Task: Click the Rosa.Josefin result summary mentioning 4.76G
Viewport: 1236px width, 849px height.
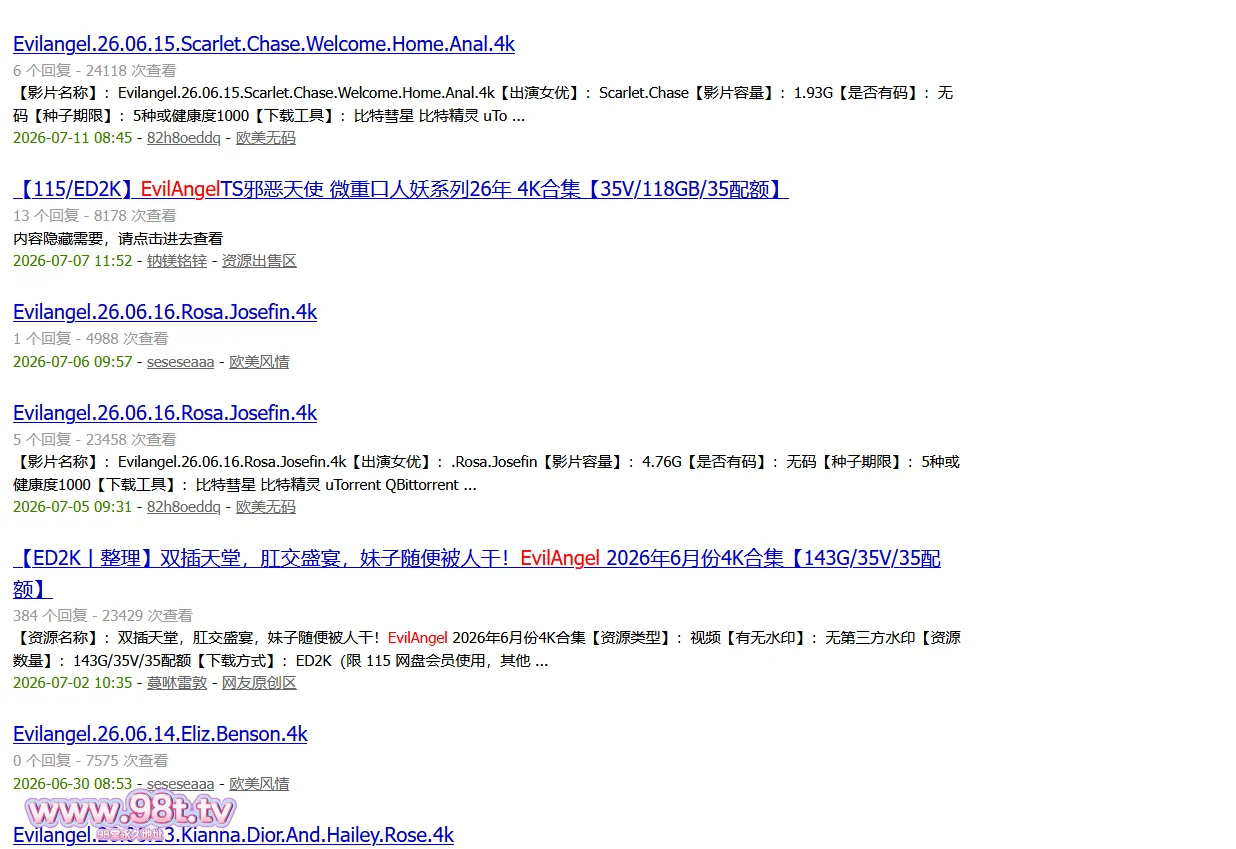Action: (x=487, y=473)
